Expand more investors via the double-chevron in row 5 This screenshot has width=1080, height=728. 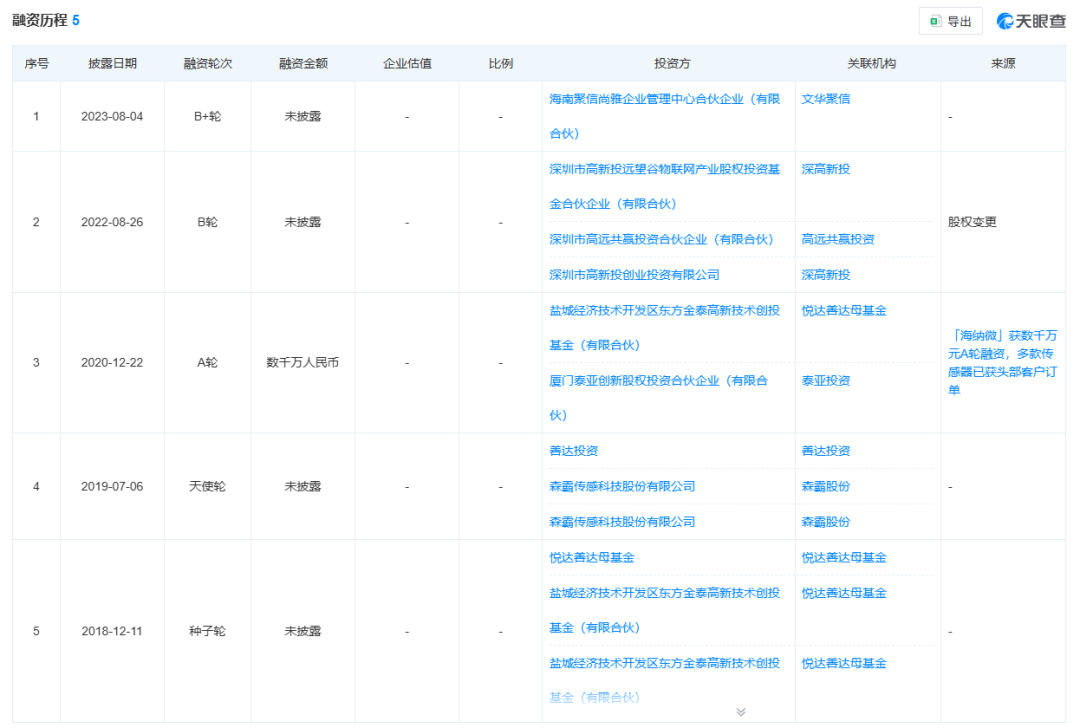click(740, 711)
